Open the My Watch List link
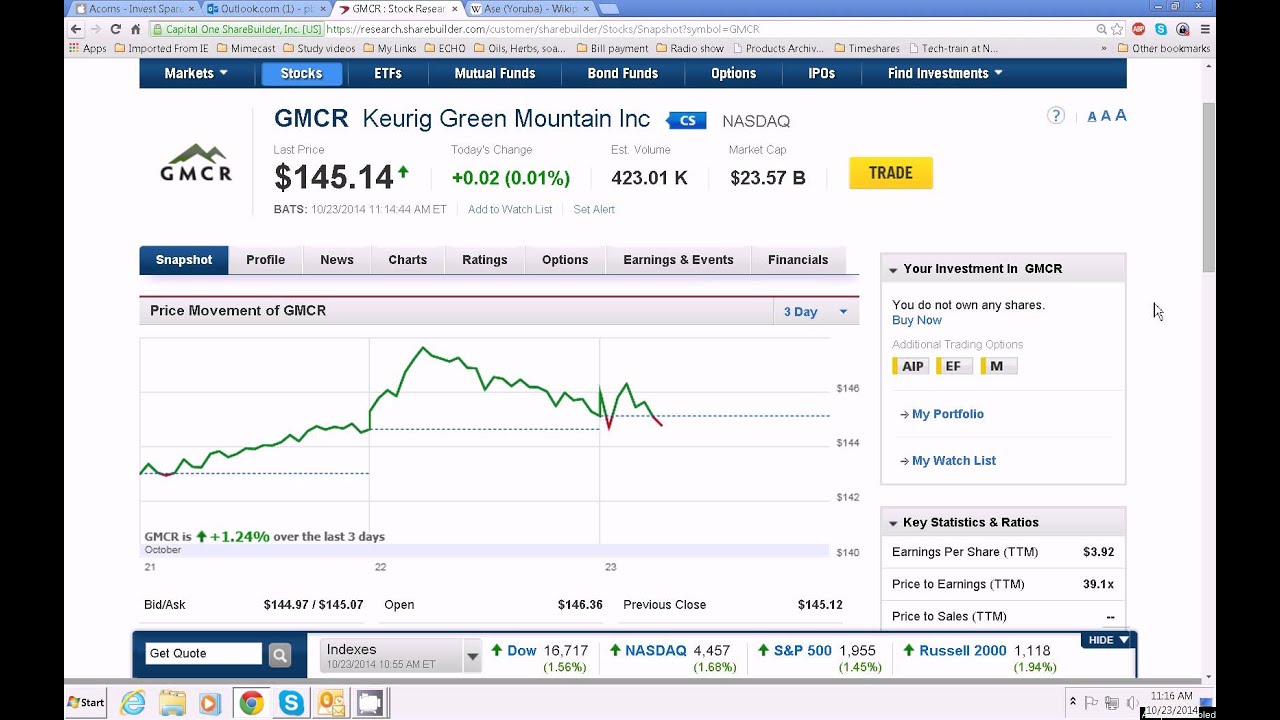1280x720 pixels. click(x=953, y=461)
